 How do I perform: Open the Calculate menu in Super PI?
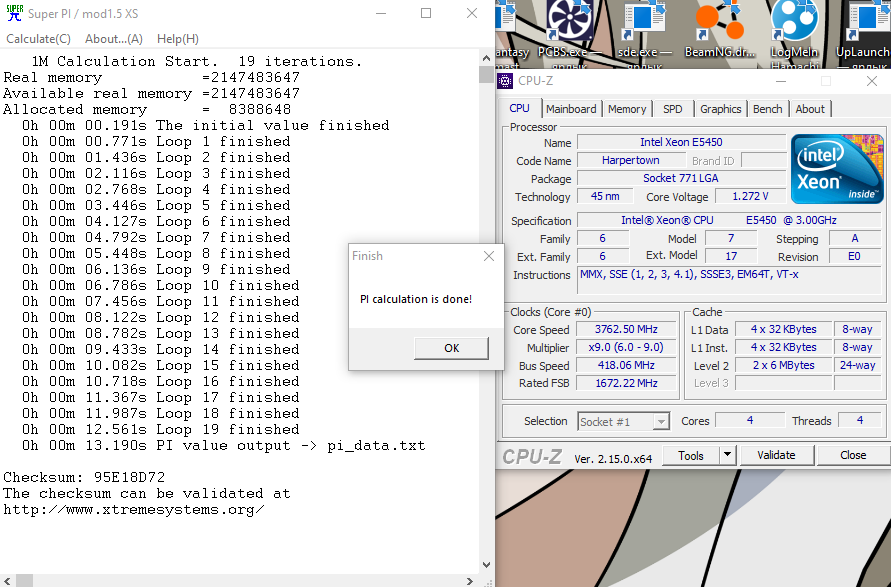tap(39, 39)
